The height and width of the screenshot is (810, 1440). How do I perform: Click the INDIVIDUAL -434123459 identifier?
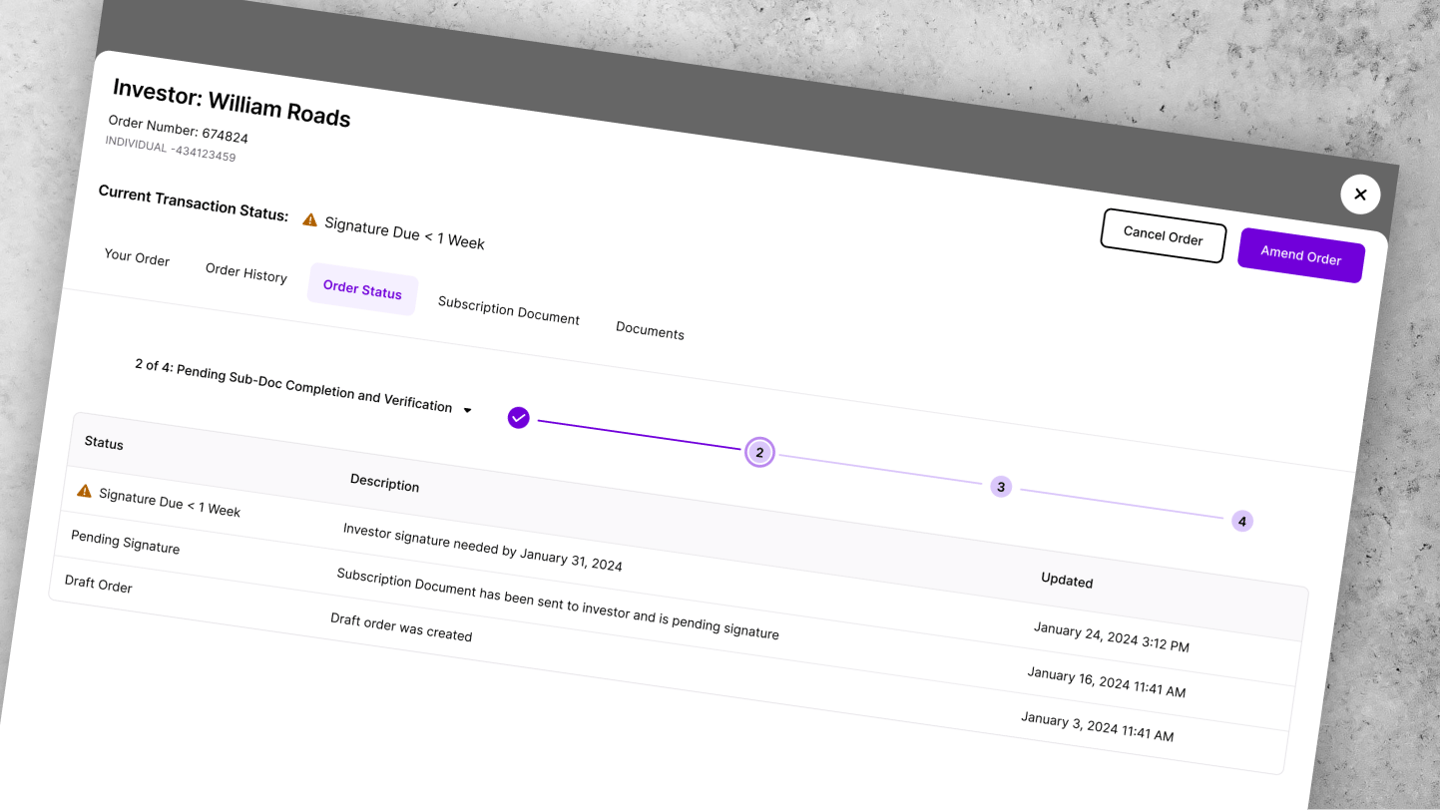coord(170,148)
